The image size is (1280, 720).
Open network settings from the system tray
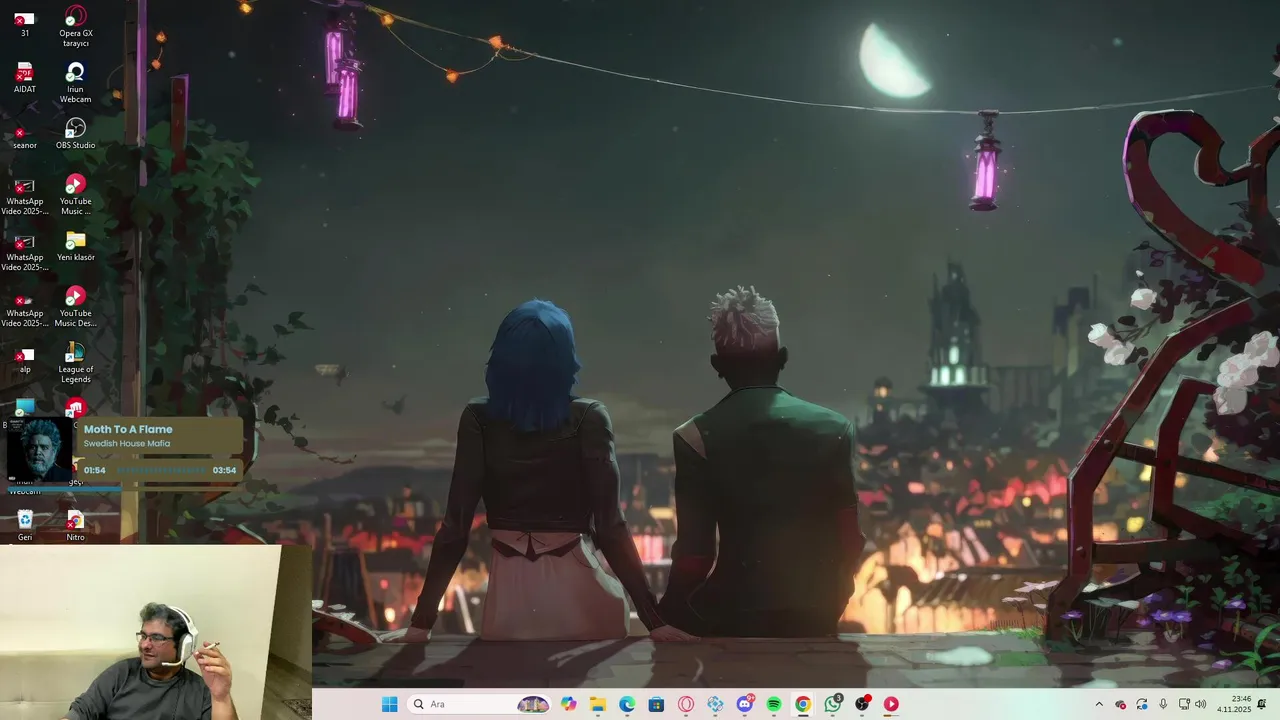click(1184, 704)
